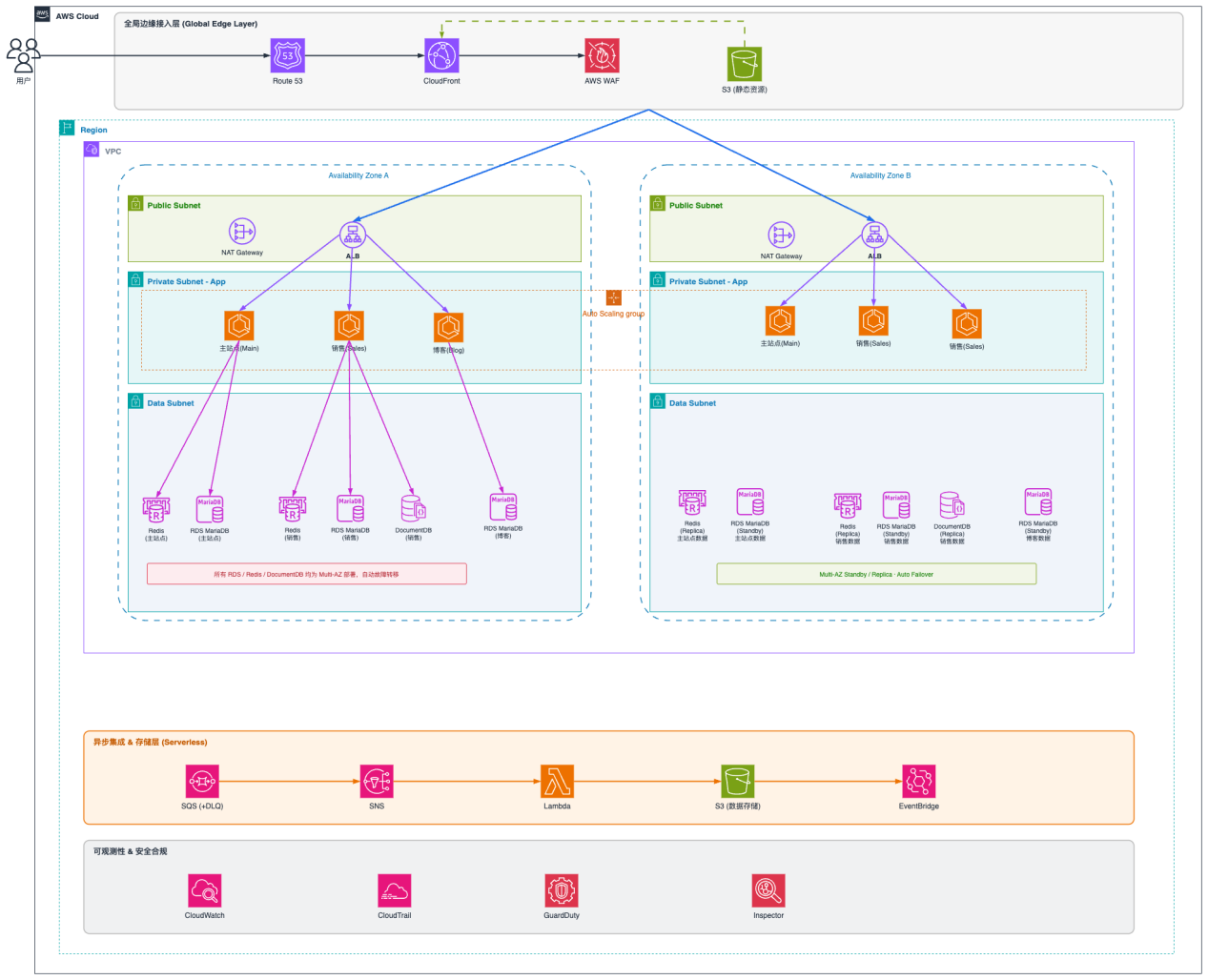Select the 主站点(Main) container in Zone B
Image resolution: width=1208 pixels, height=980 pixels.
click(780, 321)
